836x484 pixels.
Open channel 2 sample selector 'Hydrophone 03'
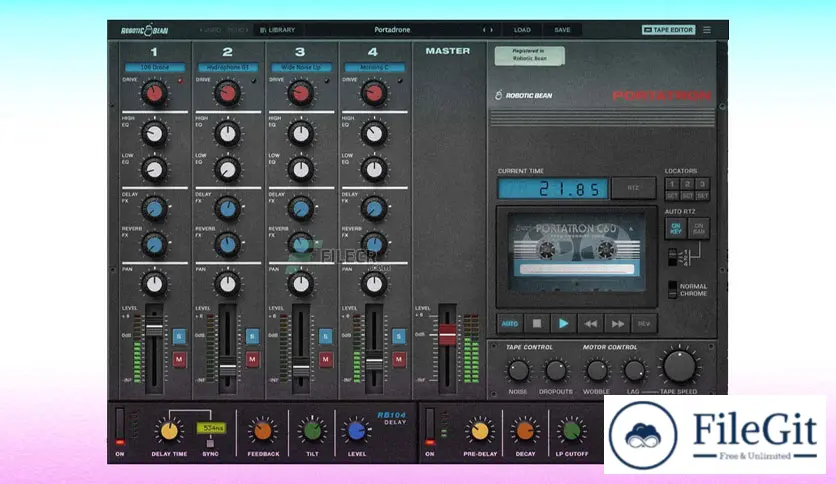pyautogui.click(x=228, y=68)
